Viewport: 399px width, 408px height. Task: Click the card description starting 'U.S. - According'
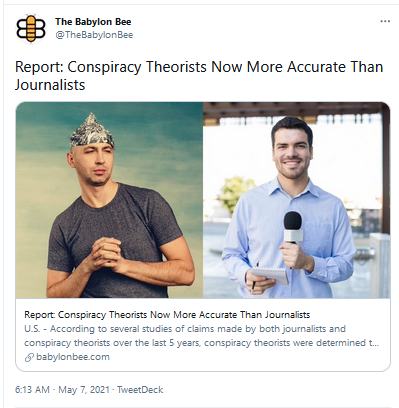201,336
